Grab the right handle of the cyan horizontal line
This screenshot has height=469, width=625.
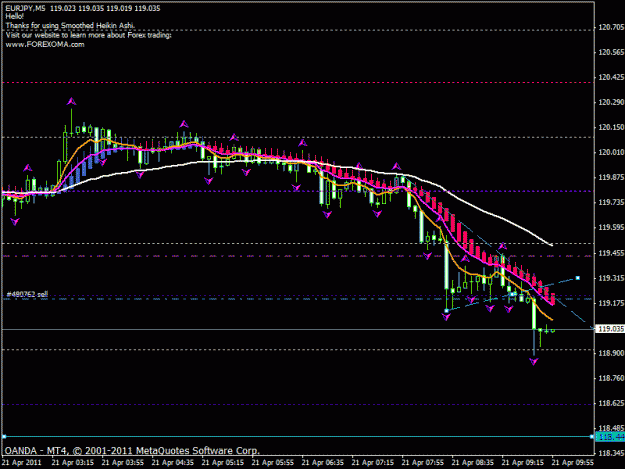[x=592, y=437]
